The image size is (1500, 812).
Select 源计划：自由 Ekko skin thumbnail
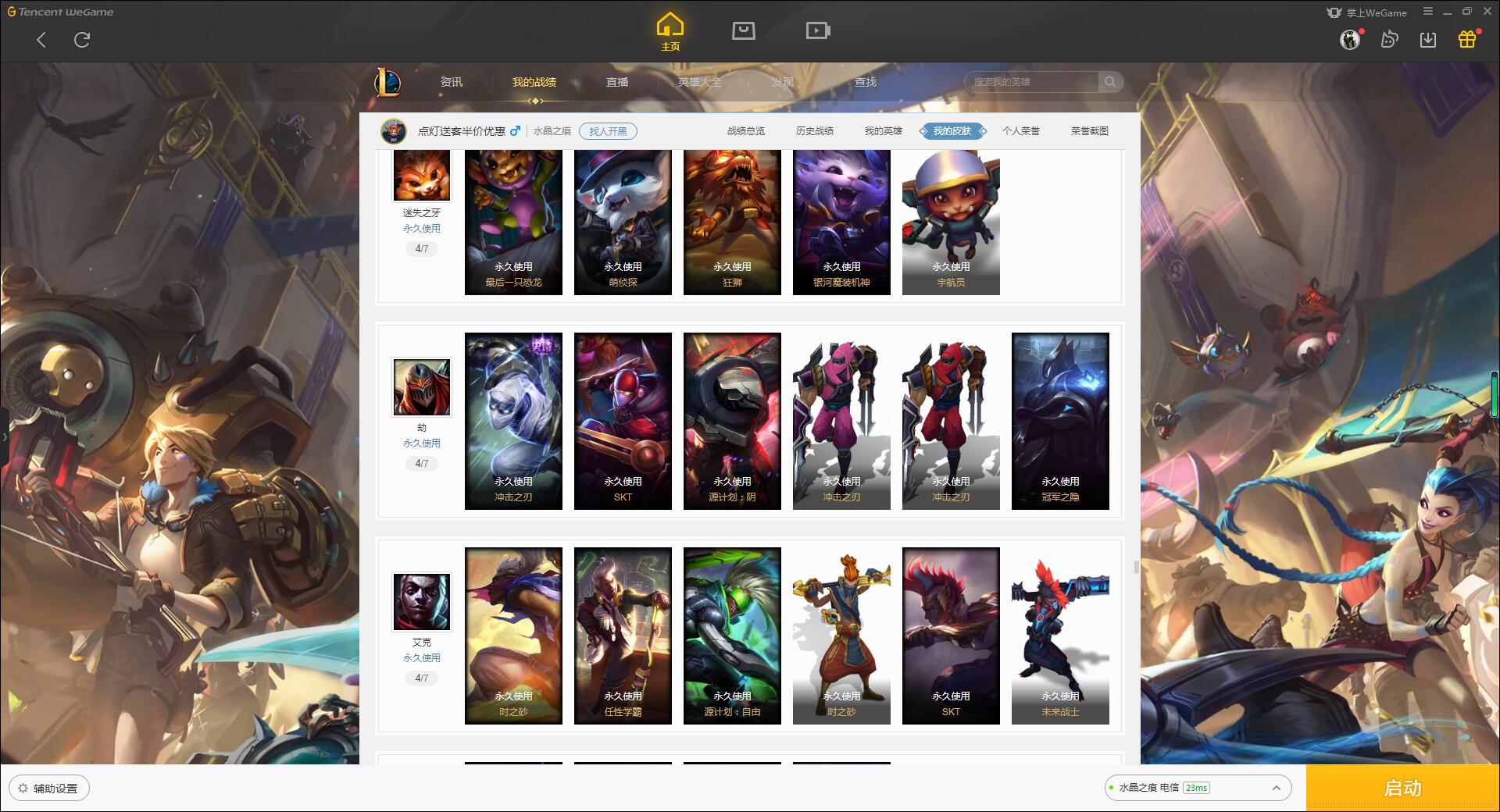732,636
